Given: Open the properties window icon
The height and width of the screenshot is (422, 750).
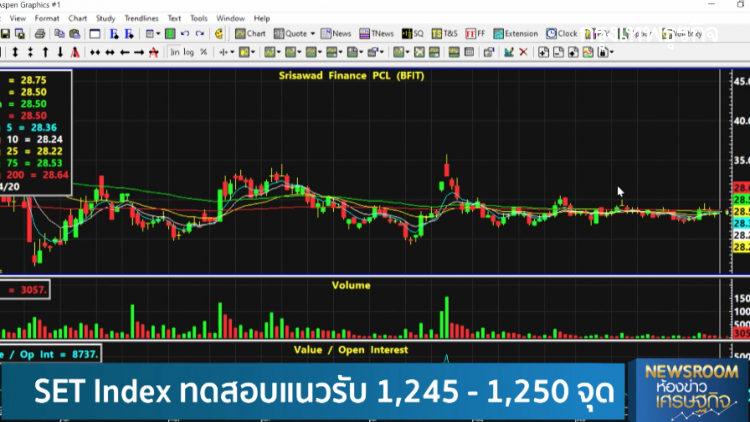Looking at the screenshot, I should 488,52.
